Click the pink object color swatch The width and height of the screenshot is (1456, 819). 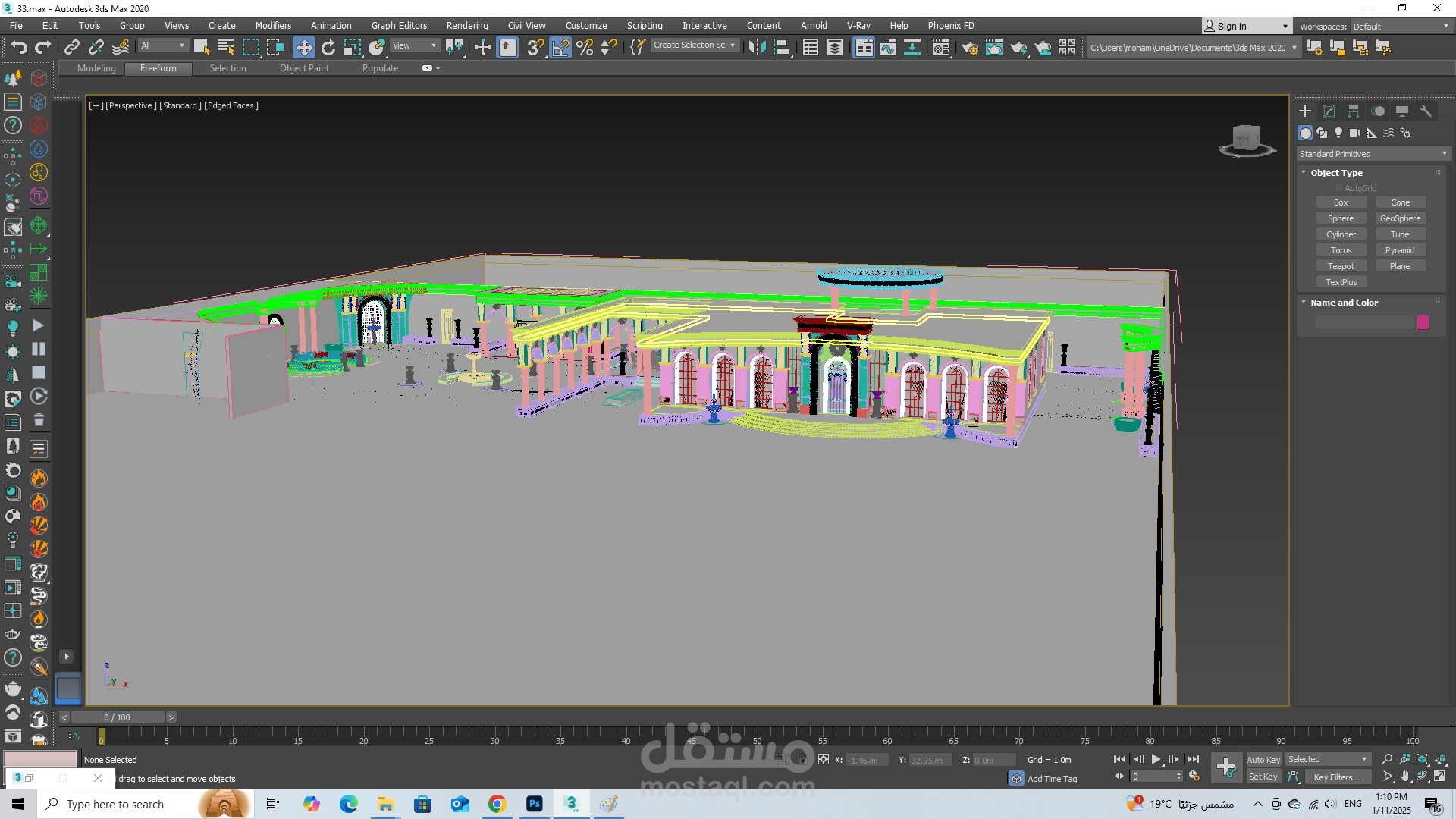(1423, 323)
